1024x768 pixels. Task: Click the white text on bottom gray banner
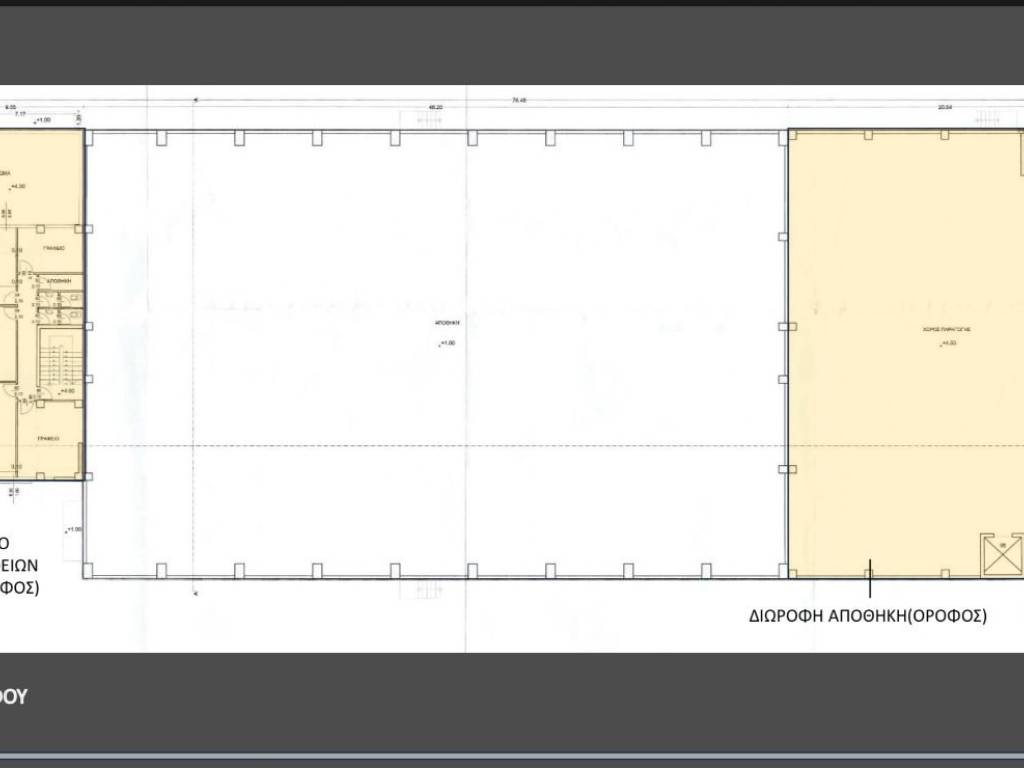(x=13, y=697)
